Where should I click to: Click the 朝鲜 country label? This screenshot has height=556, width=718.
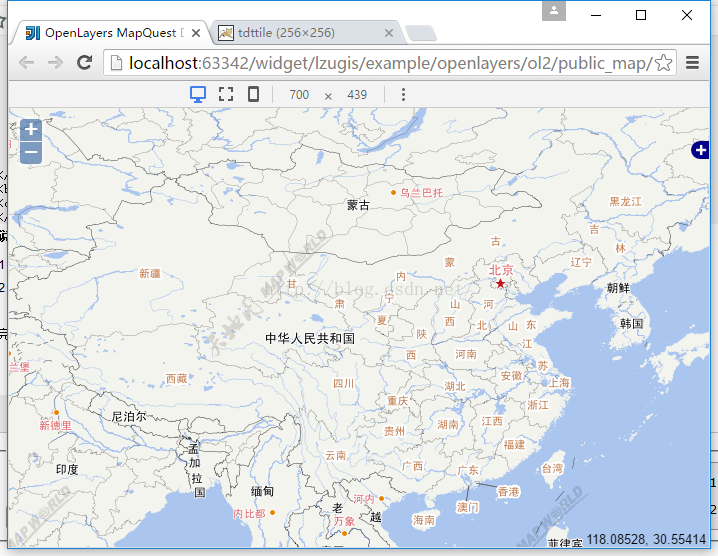(x=618, y=288)
